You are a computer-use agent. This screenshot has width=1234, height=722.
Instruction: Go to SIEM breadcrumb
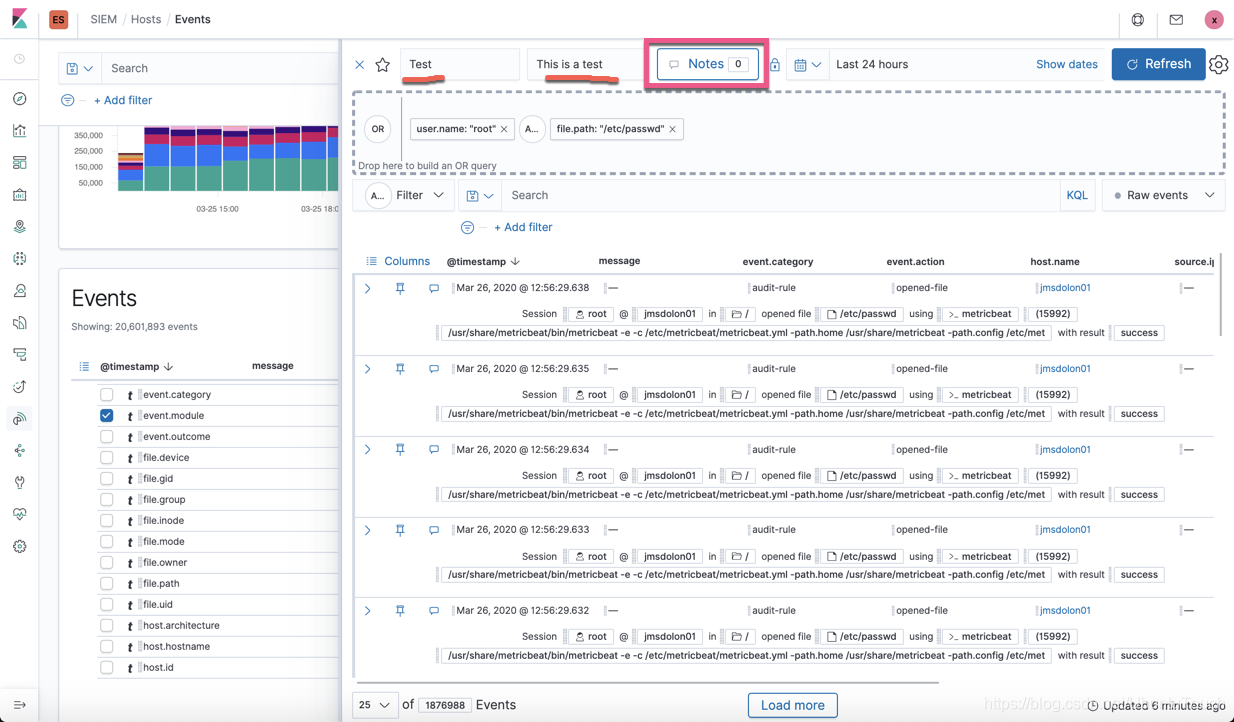pos(103,19)
